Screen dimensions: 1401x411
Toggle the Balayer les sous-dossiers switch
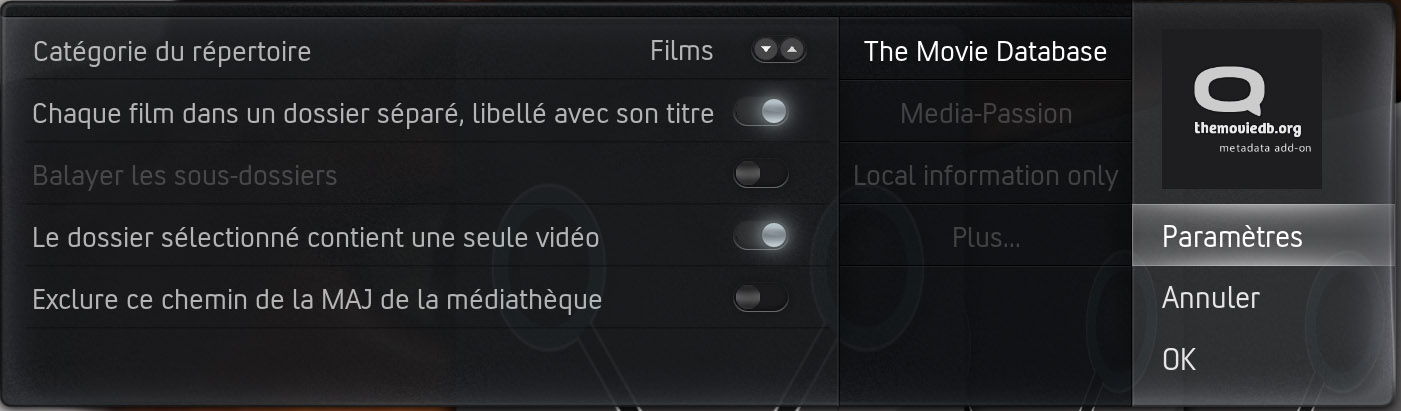pos(761,175)
